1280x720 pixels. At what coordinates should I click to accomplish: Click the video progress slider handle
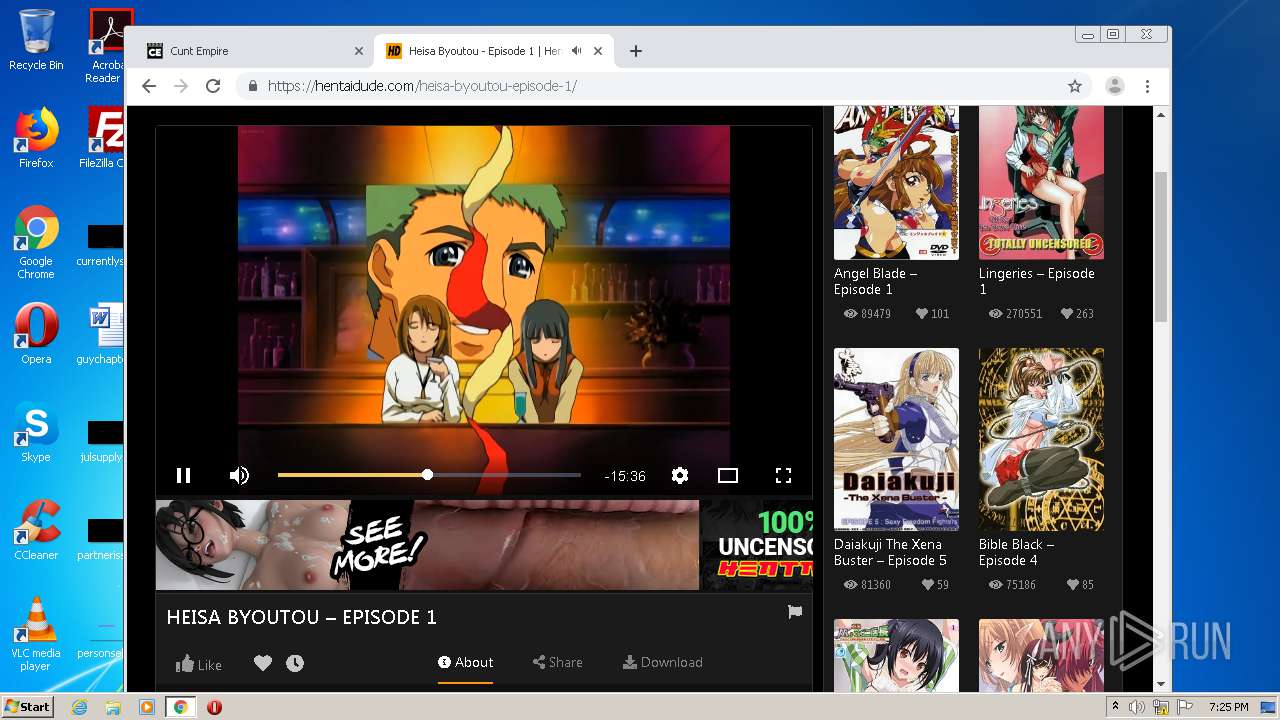tap(428, 475)
